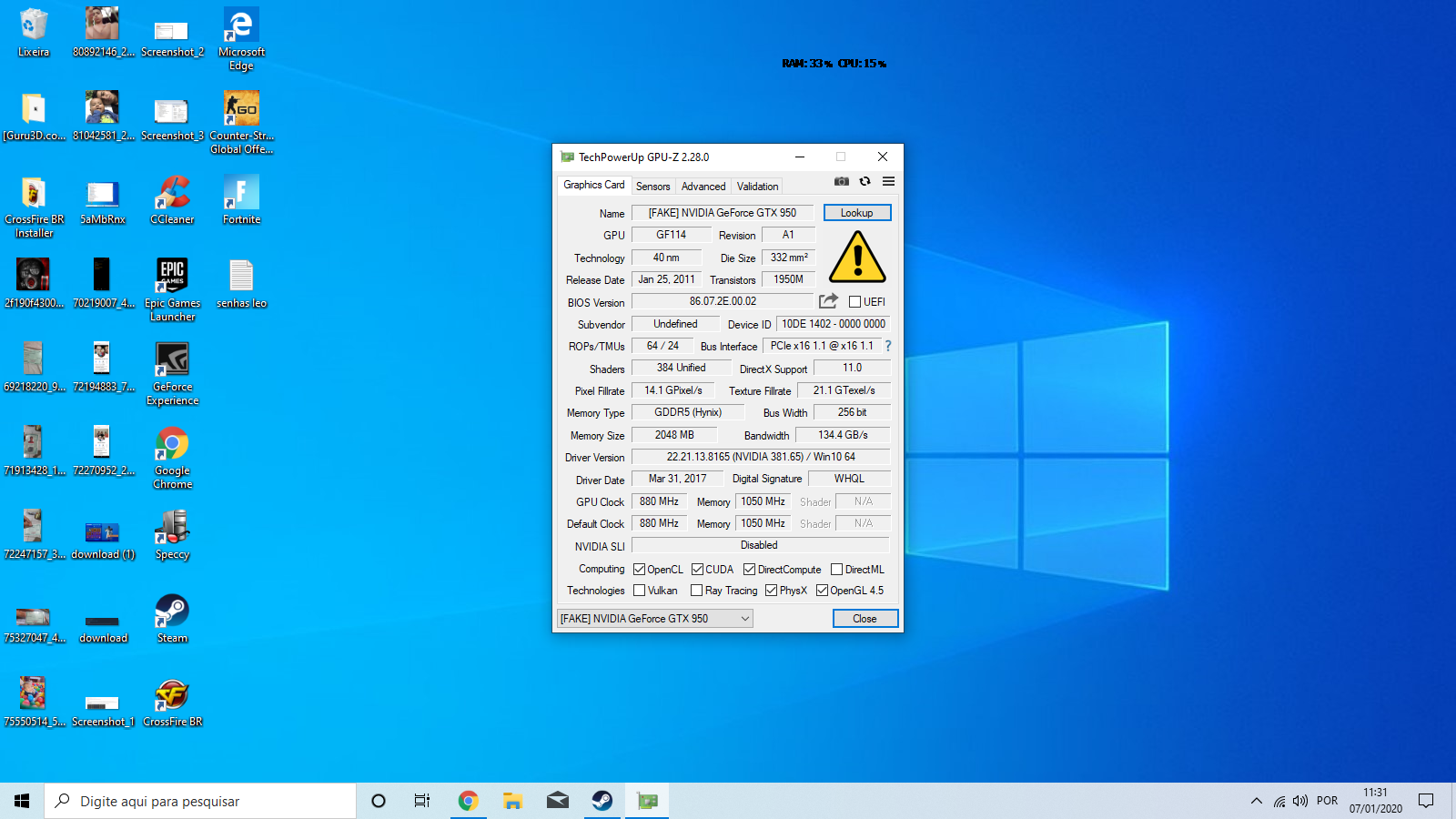Open the Mail app in the taskbar
The width and height of the screenshot is (1456, 819).
coord(557,801)
